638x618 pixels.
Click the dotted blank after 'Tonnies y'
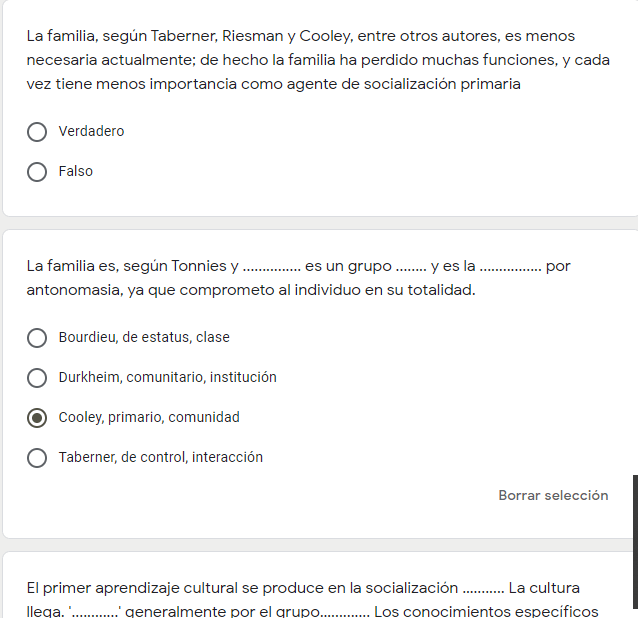271,268
